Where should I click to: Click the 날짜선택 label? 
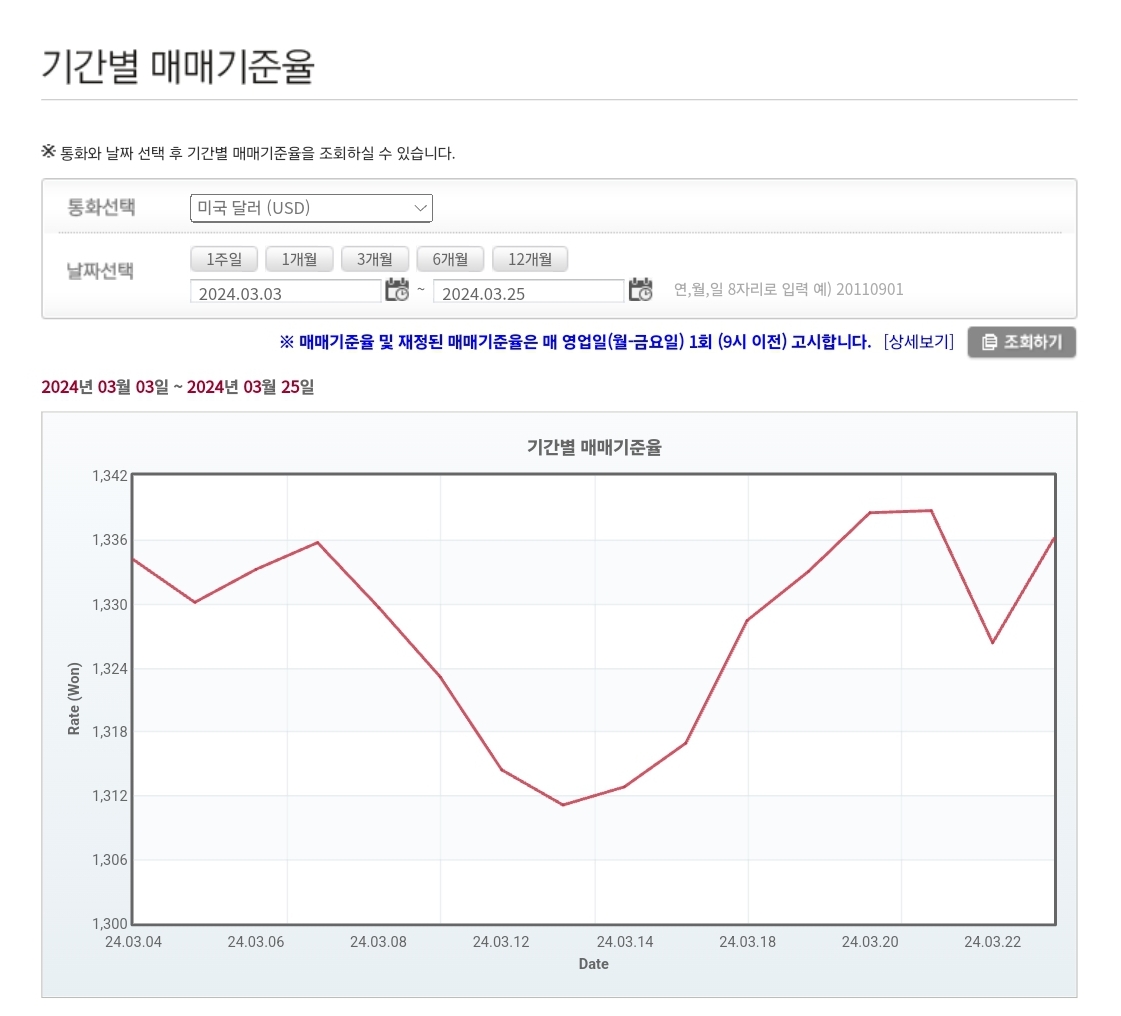pyautogui.click(x=100, y=271)
